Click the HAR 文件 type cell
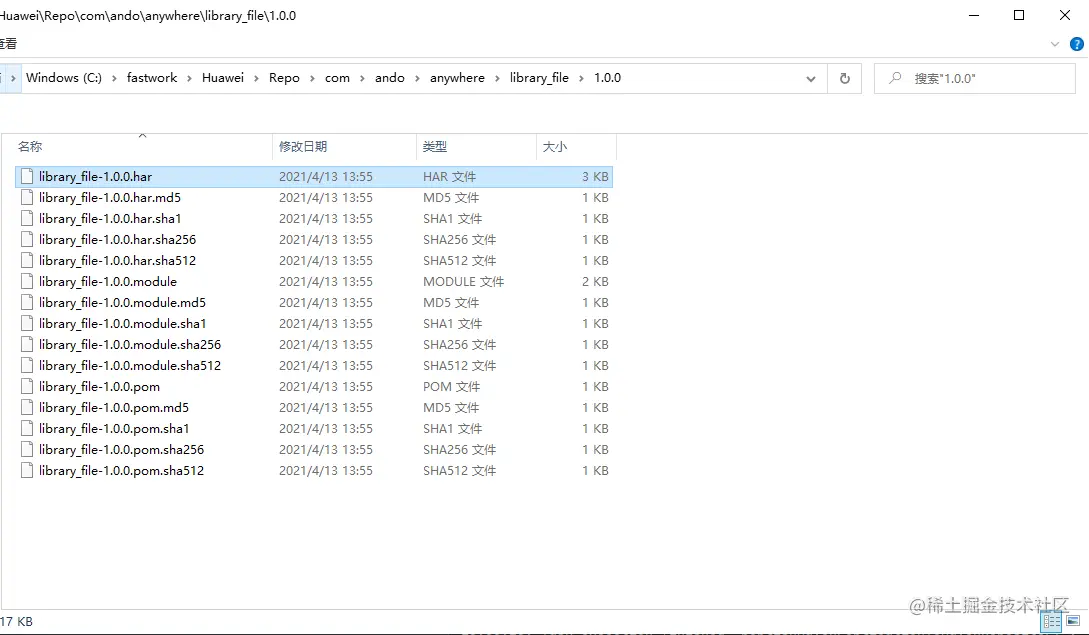Image resolution: width=1089 pixels, height=635 pixels. point(449,176)
